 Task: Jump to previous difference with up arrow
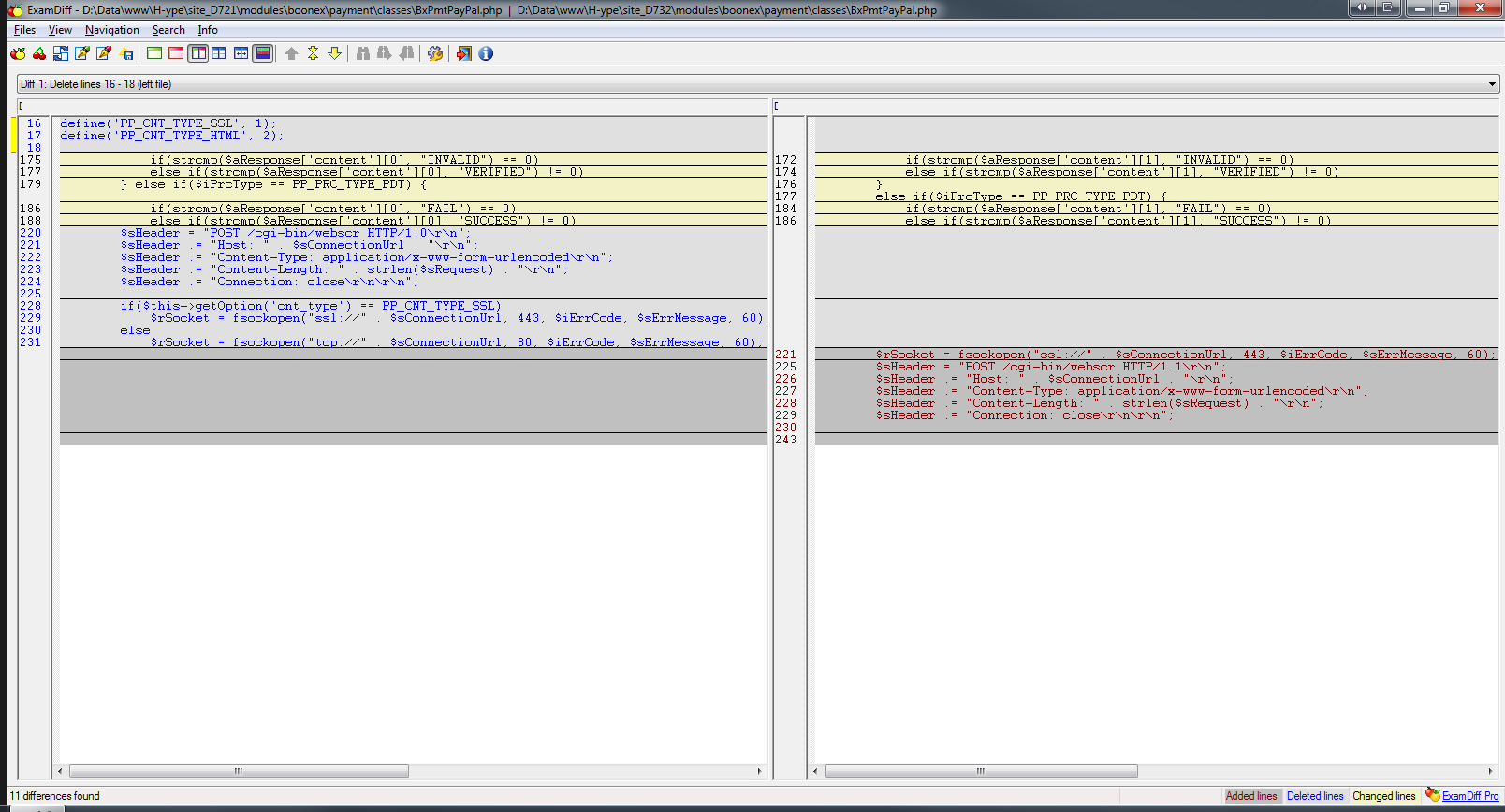point(291,53)
